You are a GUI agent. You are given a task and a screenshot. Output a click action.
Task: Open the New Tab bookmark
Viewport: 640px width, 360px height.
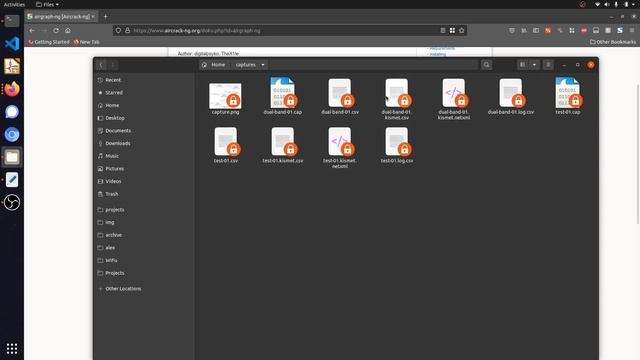tap(87, 42)
